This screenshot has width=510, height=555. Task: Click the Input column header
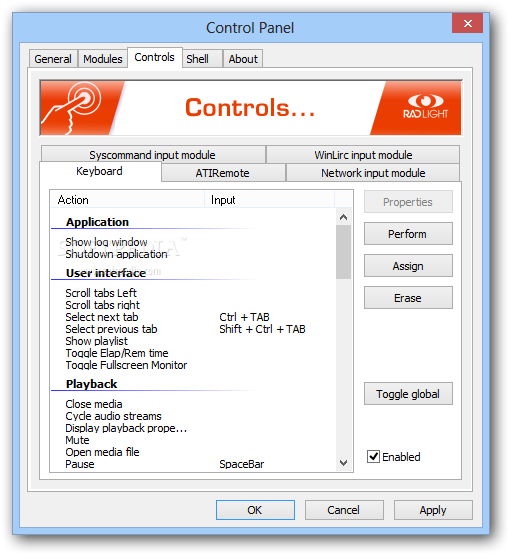point(270,200)
